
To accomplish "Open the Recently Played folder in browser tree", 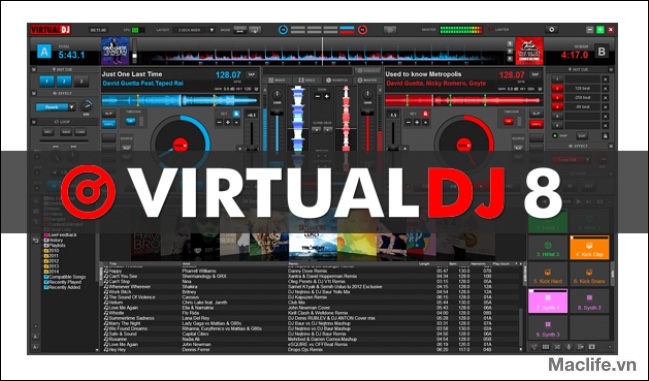I will coord(64,282).
